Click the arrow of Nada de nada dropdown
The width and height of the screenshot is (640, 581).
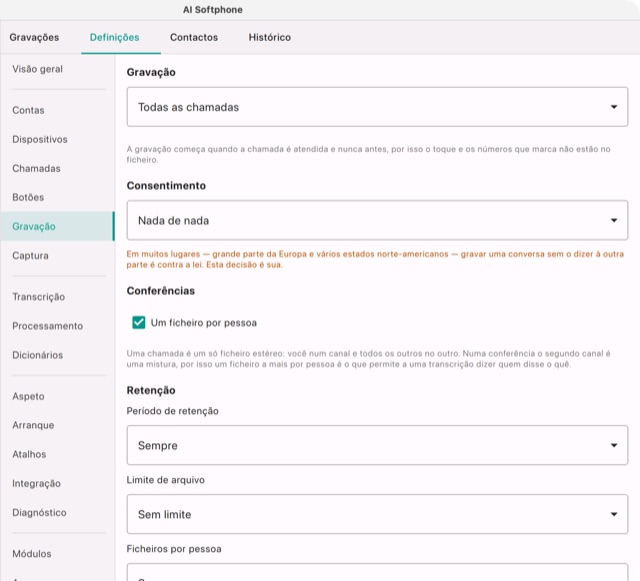tap(614, 220)
